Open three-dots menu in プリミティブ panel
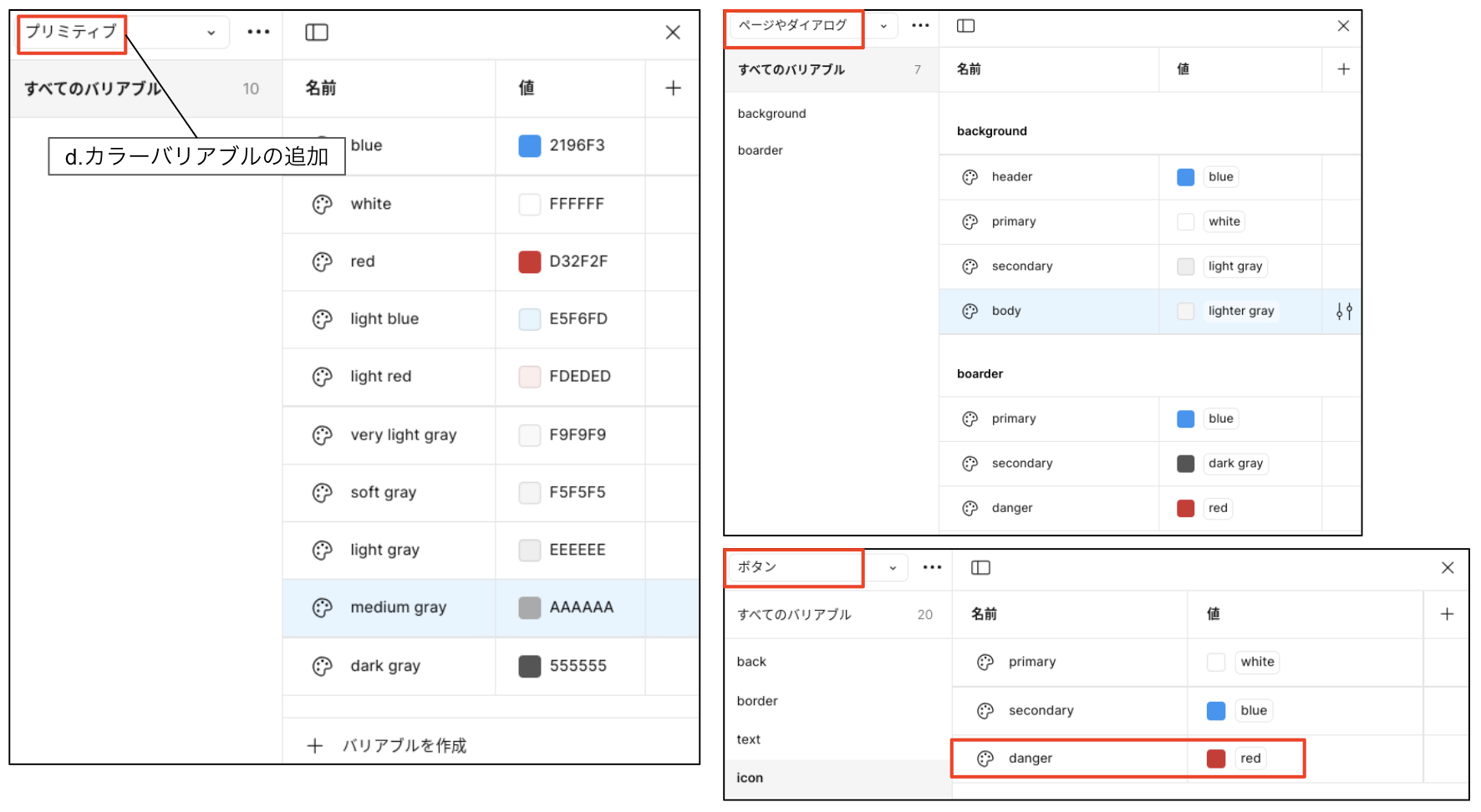 tap(258, 32)
